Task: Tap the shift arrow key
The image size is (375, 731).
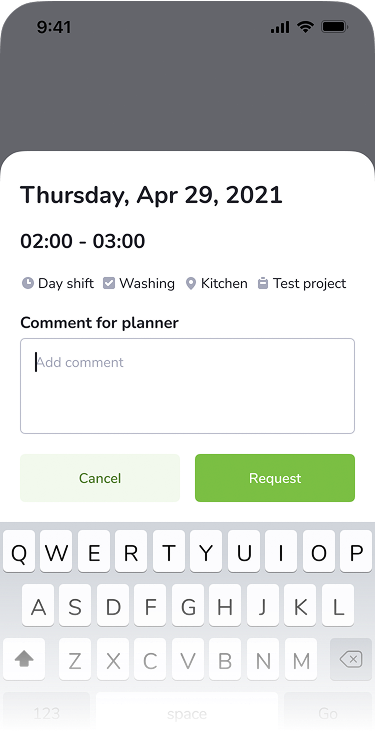Action: point(24,659)
